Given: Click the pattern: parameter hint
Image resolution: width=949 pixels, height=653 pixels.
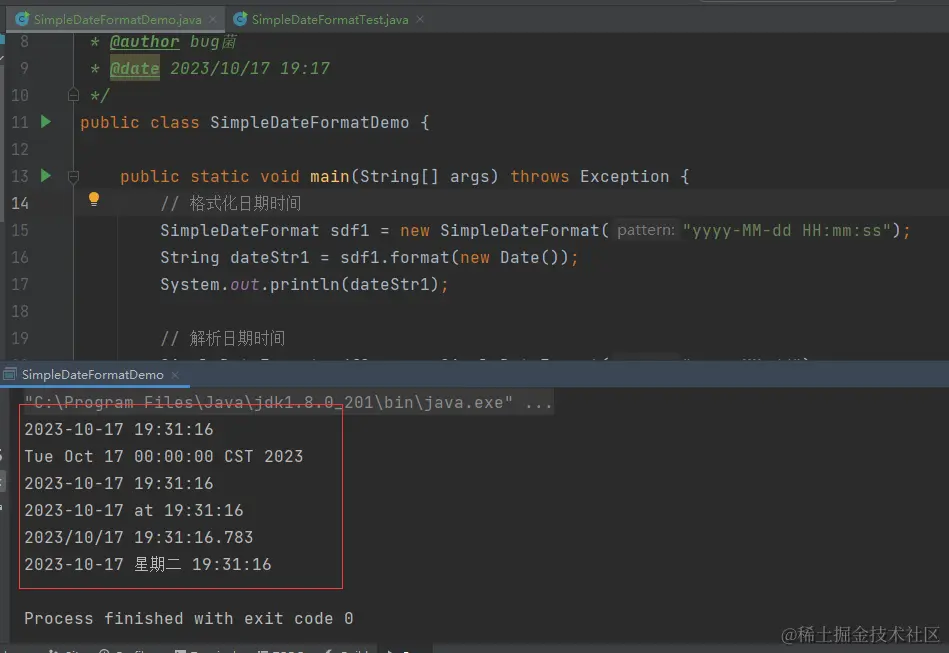Looking at the screenshot, I should coord(645,230).
